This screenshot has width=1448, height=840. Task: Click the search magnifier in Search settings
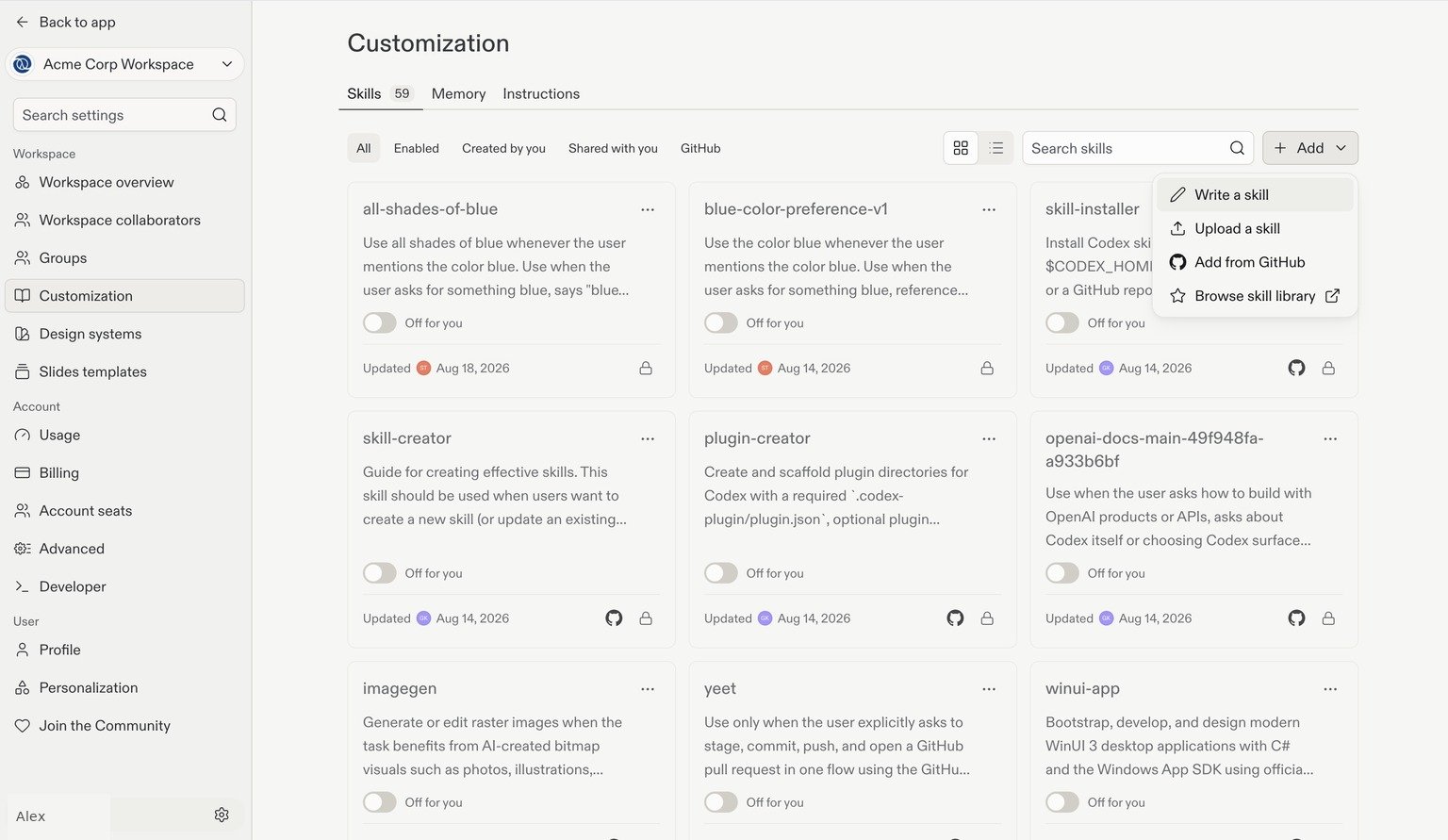[219, 115]
